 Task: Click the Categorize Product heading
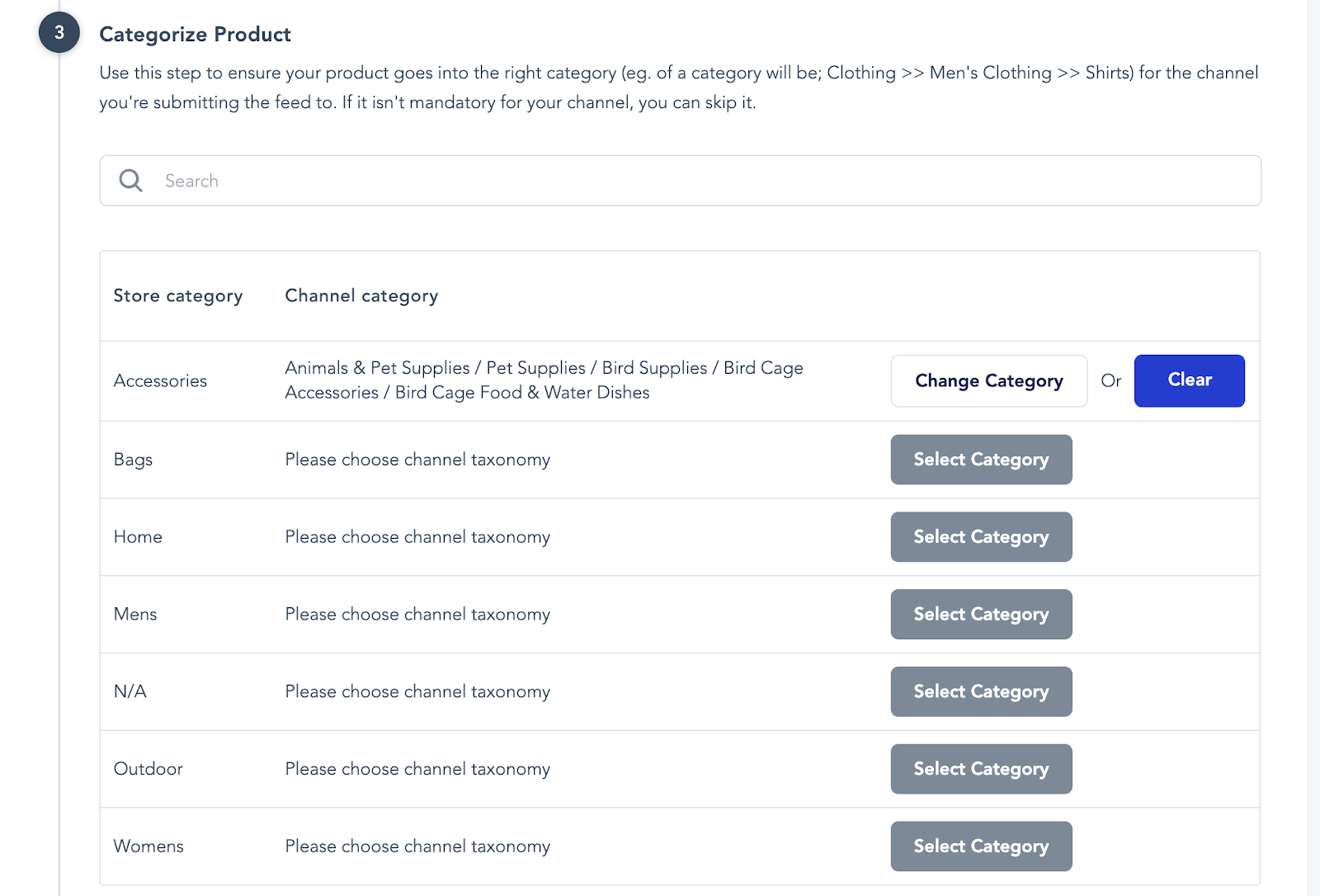pyautogui.click(x=195, y=35)
